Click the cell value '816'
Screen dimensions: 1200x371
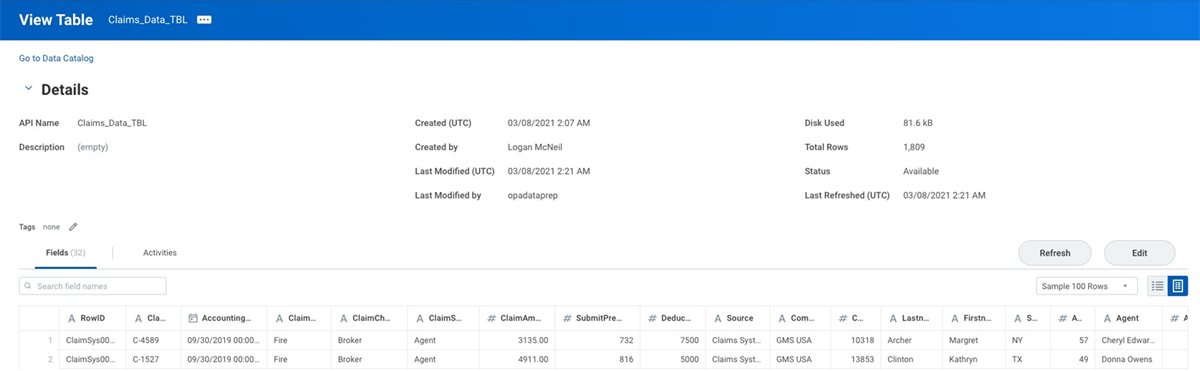point(627,359)
